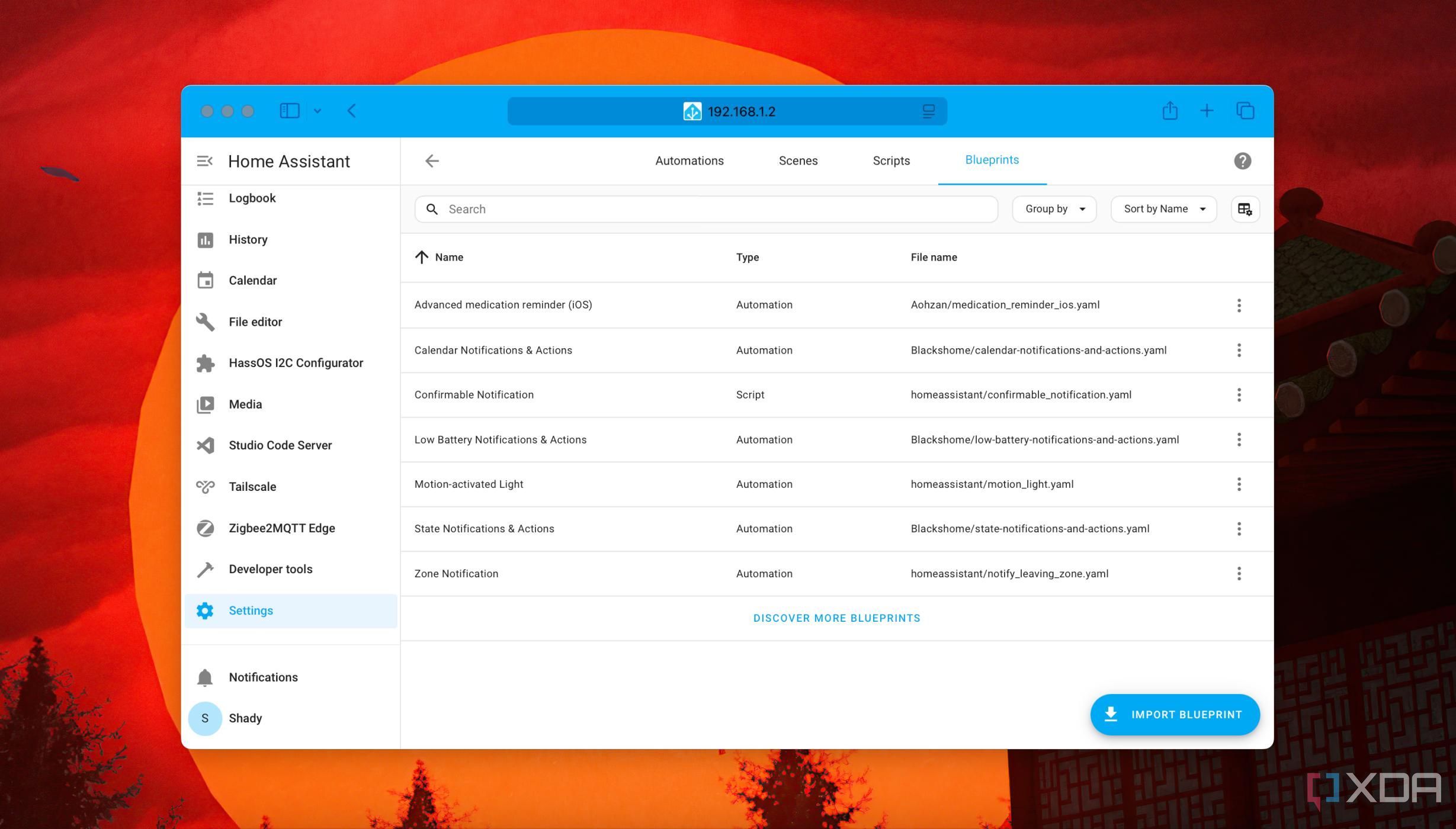Open overflow menu for Advanced medication reminder
The image size is (1456, 829).
coord(1239,305)
